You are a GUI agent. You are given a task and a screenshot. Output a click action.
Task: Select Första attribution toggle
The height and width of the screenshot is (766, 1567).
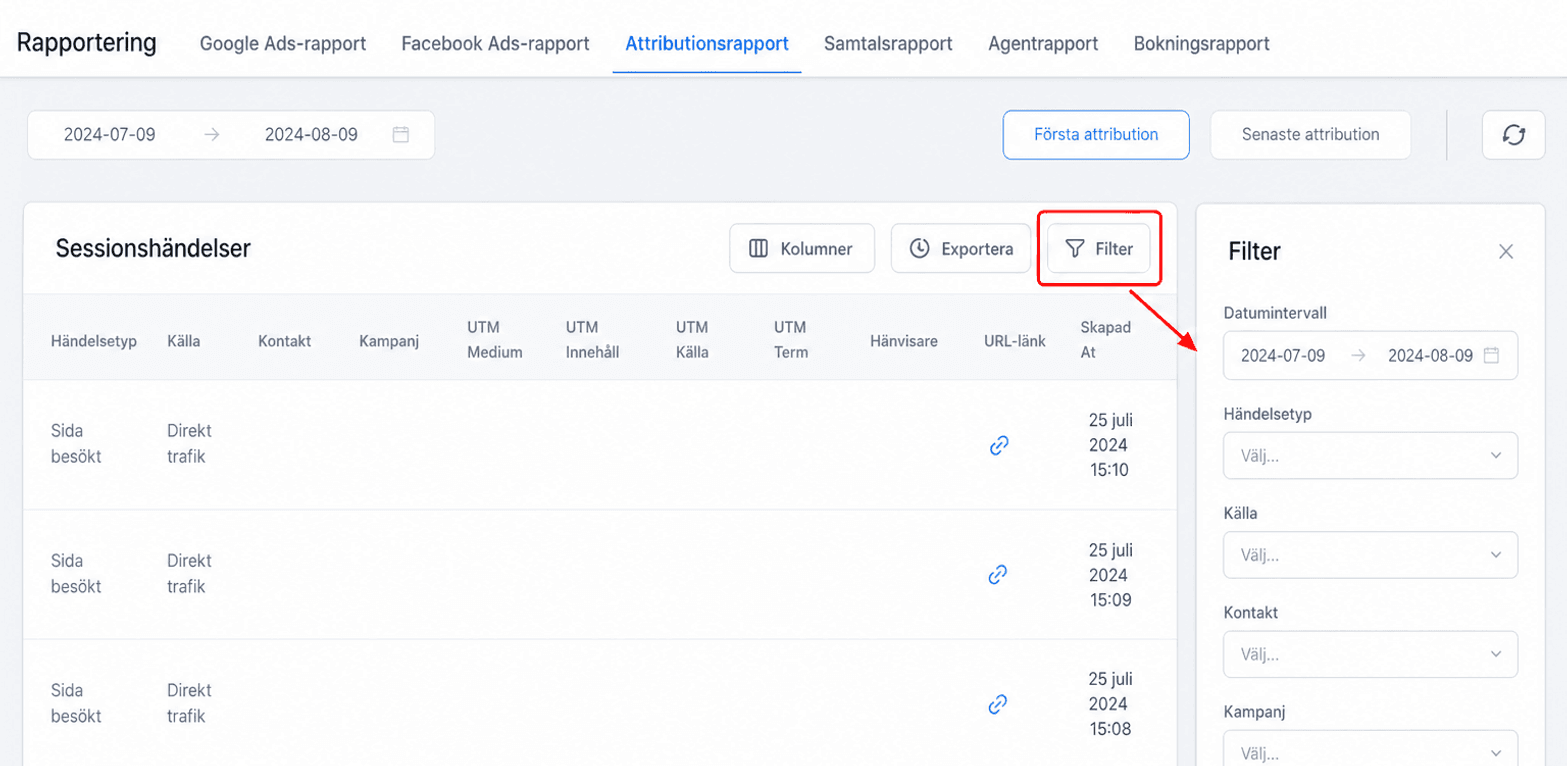click(1096, 135)
